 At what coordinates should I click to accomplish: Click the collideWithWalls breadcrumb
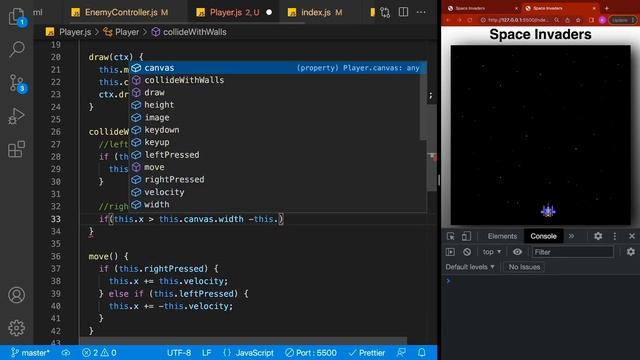coord(194,32)
